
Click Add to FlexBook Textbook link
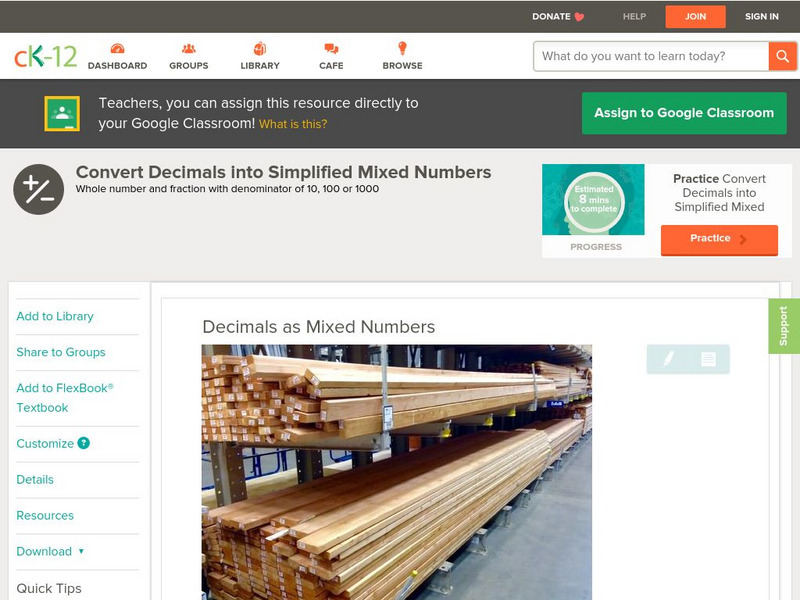(x=65, y=397)
